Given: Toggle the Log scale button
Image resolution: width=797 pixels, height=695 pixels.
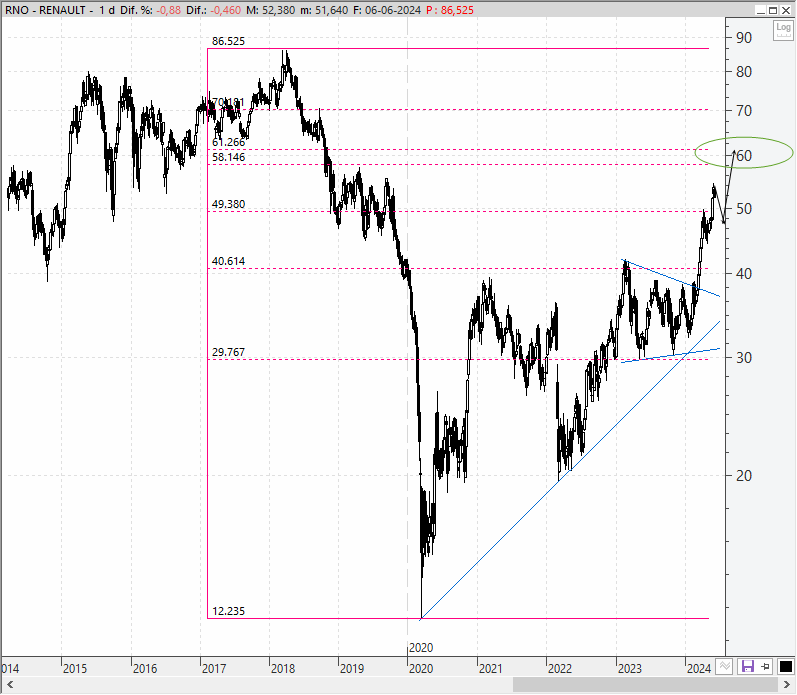Looking at the screenshot, I should coord(783,30).
